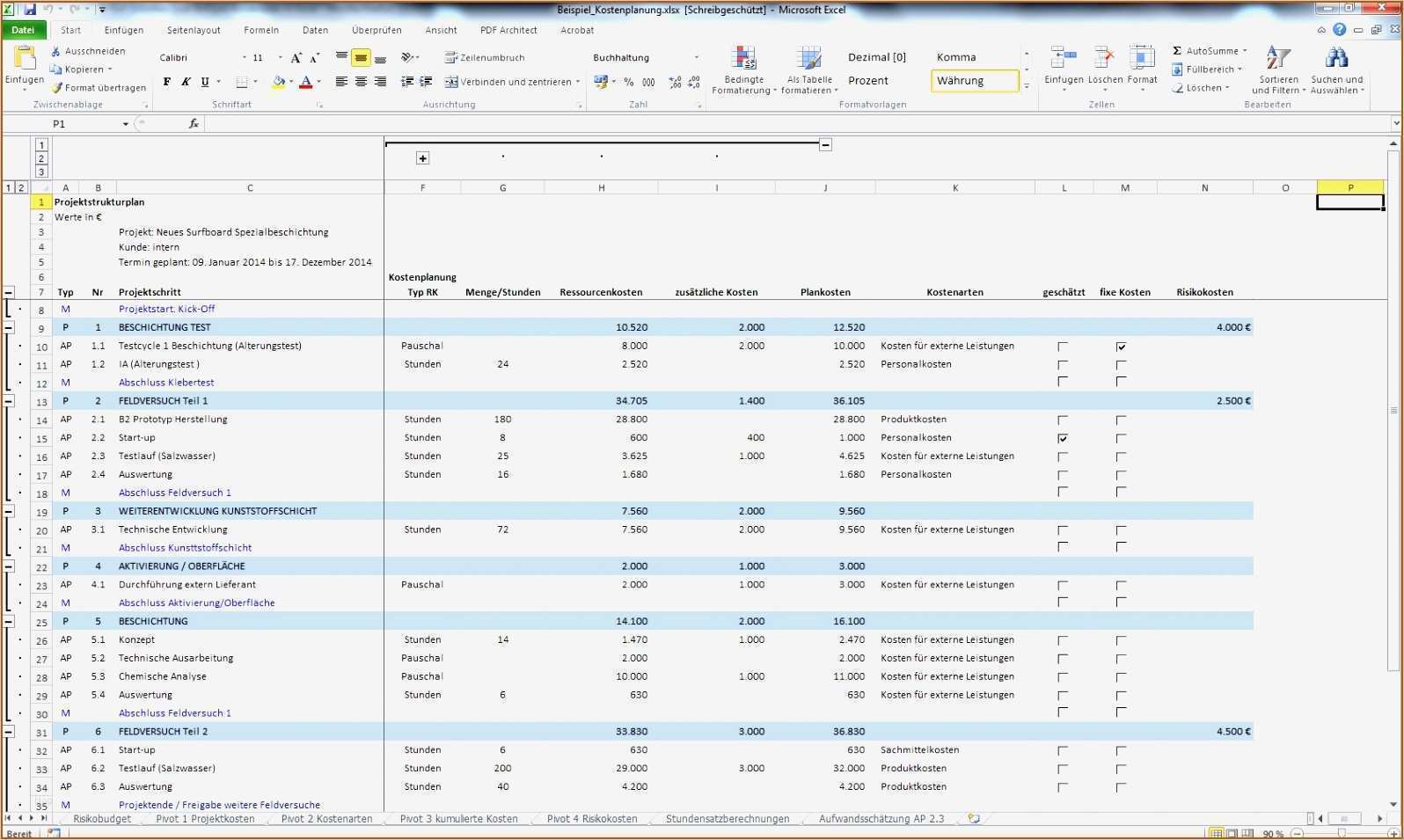Viewport: 1404px width, 840px height.
Task: Uncheck fixe Kosten checkbox for Testcycle 1
Action: pyautogui.click(x=1121, y=347)
